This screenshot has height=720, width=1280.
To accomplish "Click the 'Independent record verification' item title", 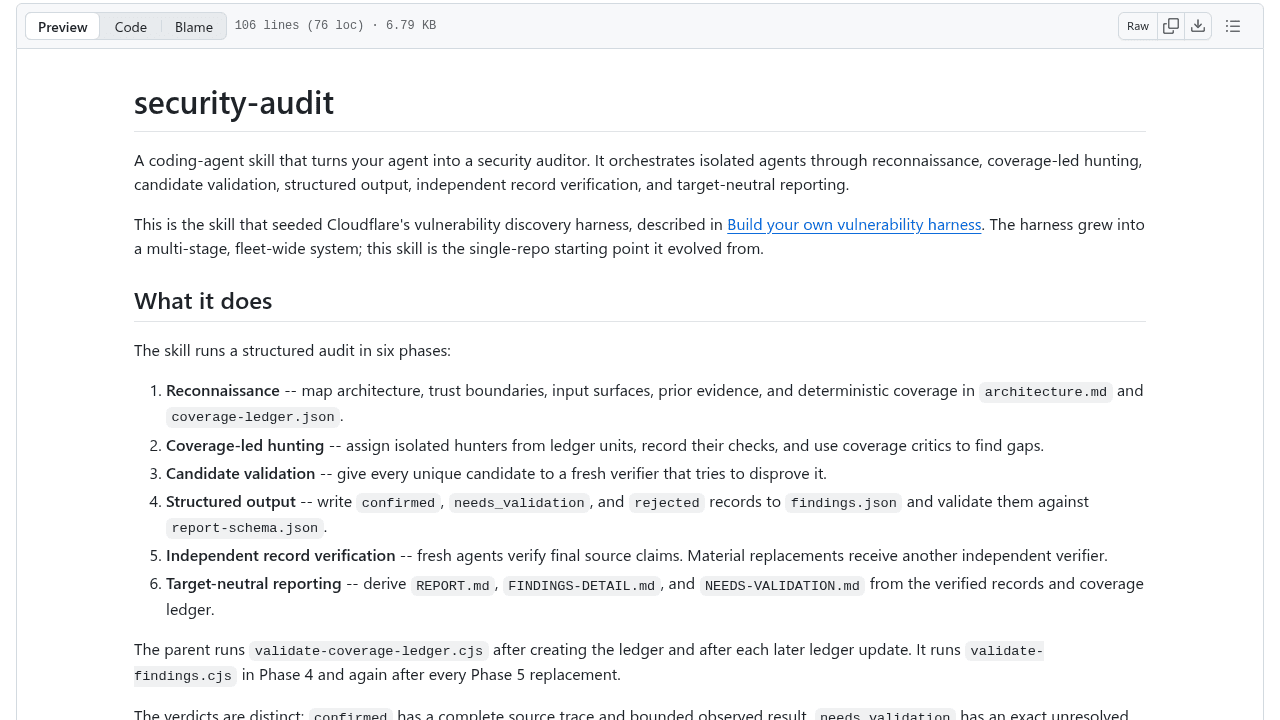I will (x=281, y=555).
